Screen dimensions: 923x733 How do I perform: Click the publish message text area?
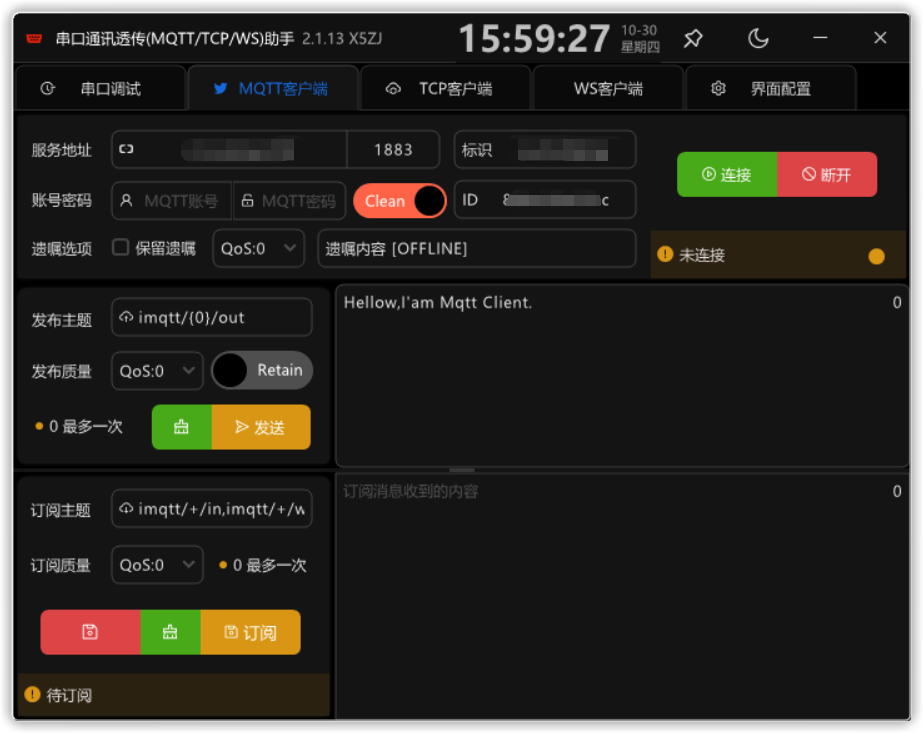click(x=622, y=376)
